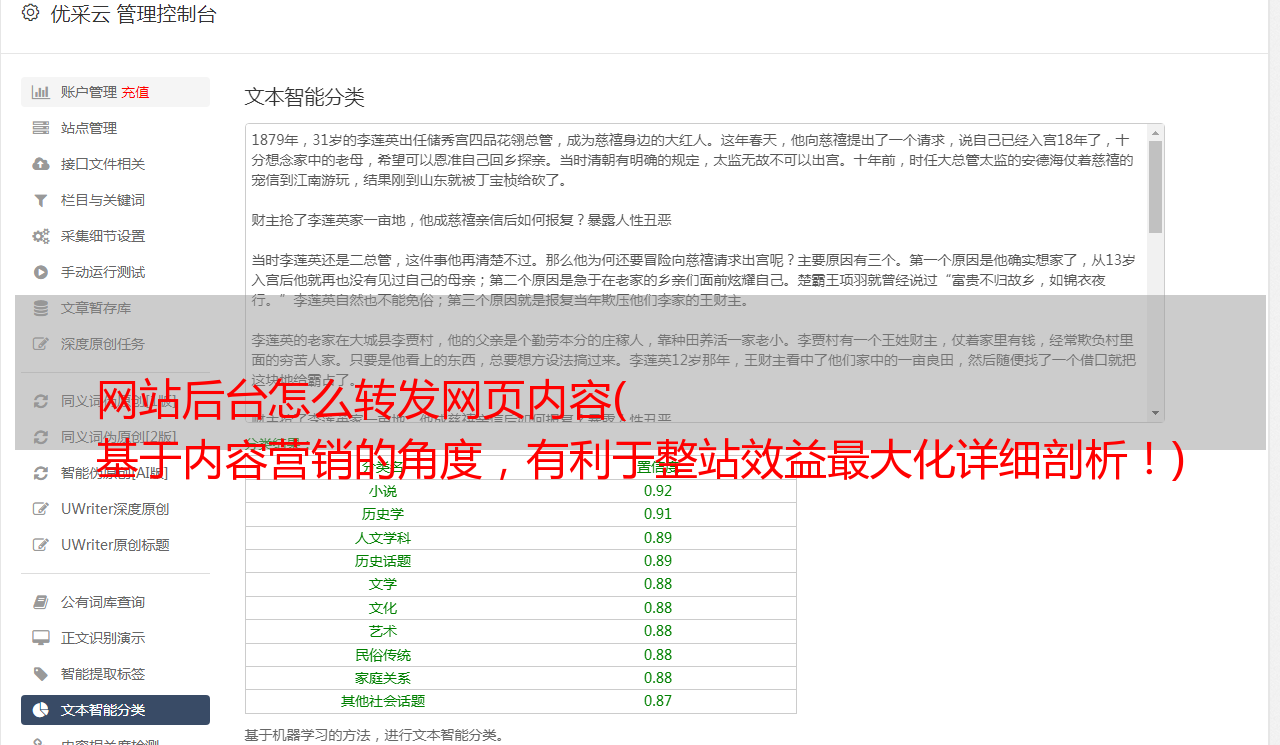Click the 人文学科 category cell
This screenshot has height=745, width=1280.
382,538
